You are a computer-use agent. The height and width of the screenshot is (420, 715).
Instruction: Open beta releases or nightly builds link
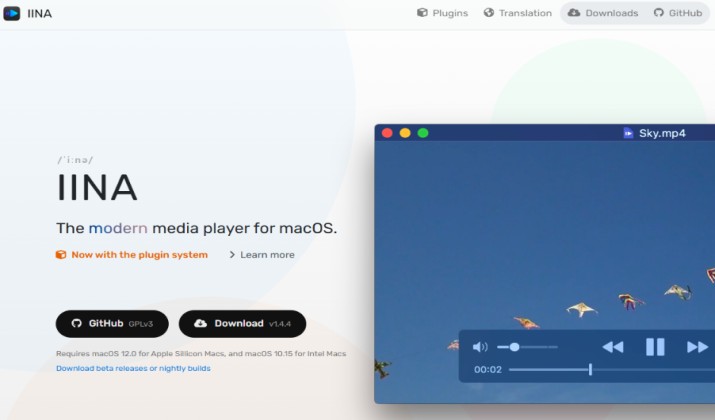coord(133,368)
